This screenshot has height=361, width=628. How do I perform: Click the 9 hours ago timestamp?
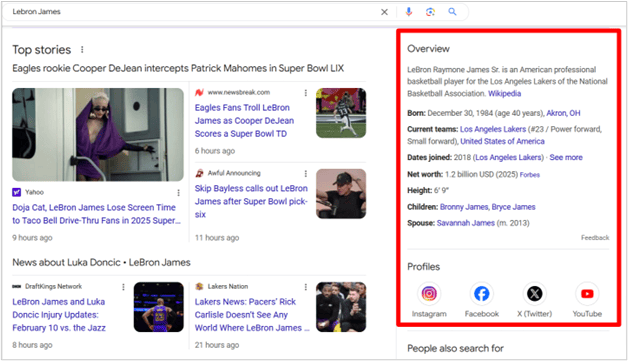click(32, 238)
